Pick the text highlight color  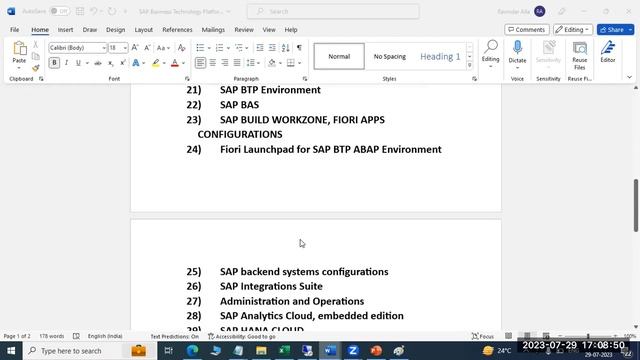[156, 63]
